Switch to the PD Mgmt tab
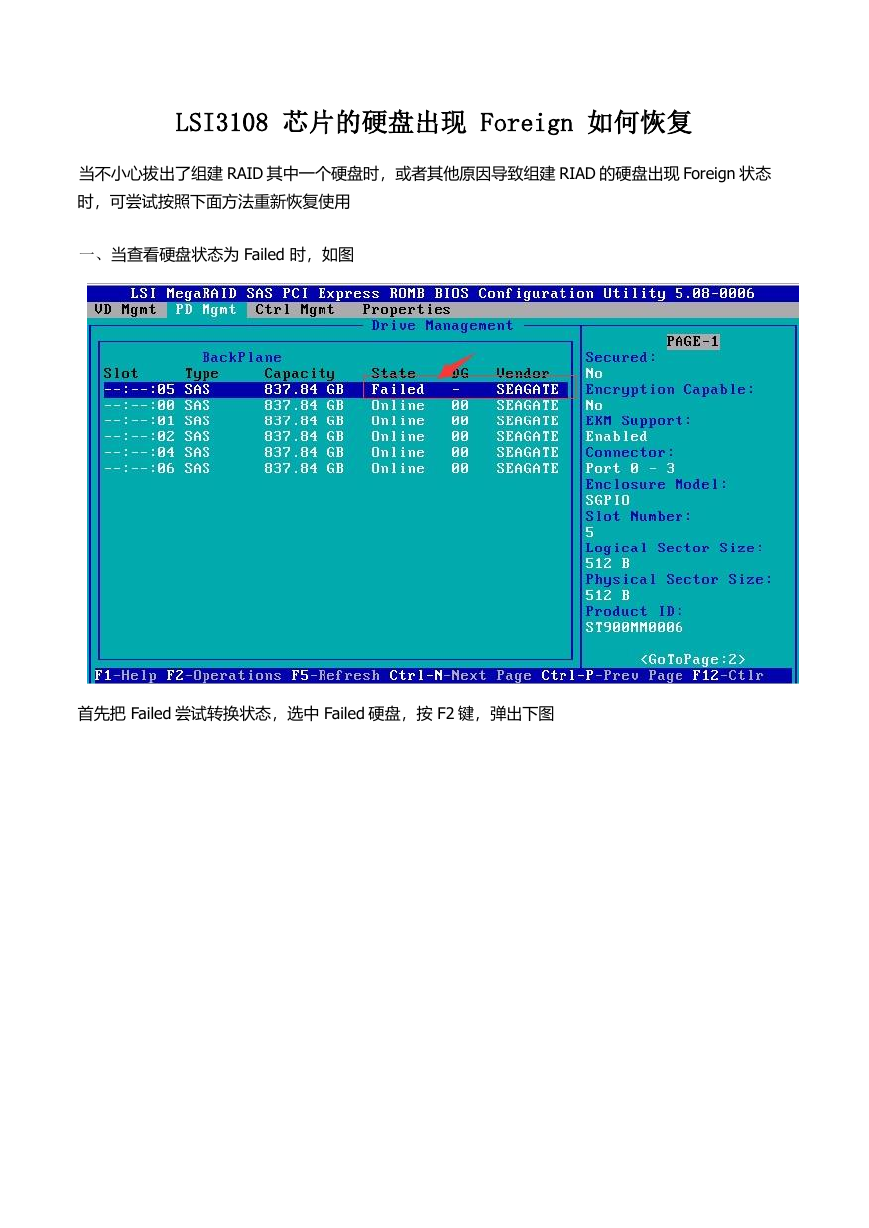Image resolution: width=869 pixels, height=1228 pixels. coord(206,310)
